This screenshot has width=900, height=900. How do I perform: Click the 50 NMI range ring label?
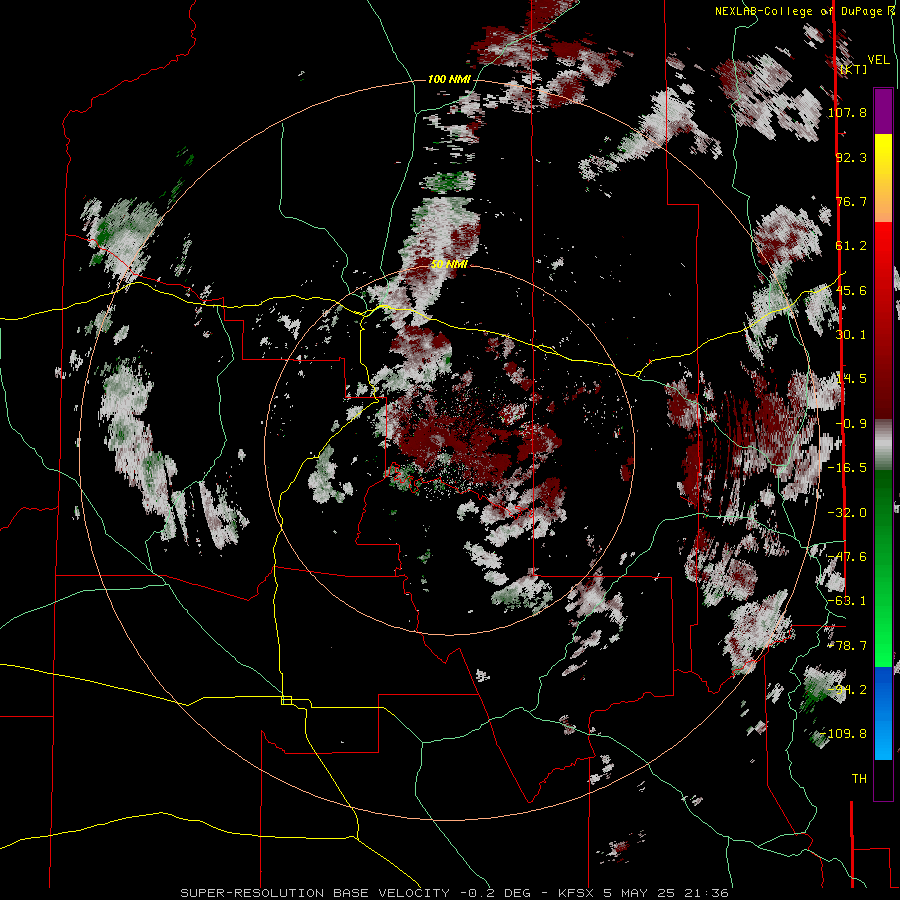click(x=449, y=265)
